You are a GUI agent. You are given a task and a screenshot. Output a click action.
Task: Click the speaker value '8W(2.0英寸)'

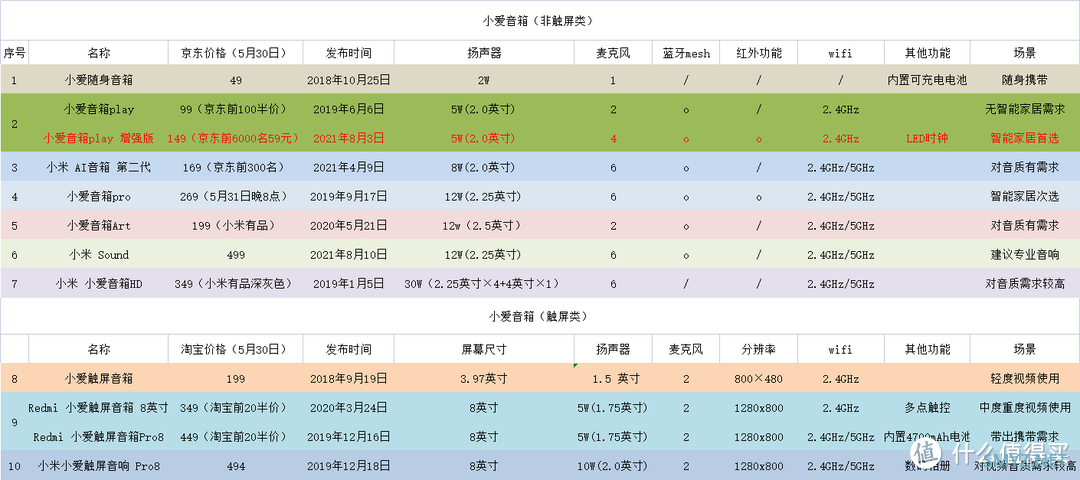[484, 167]
